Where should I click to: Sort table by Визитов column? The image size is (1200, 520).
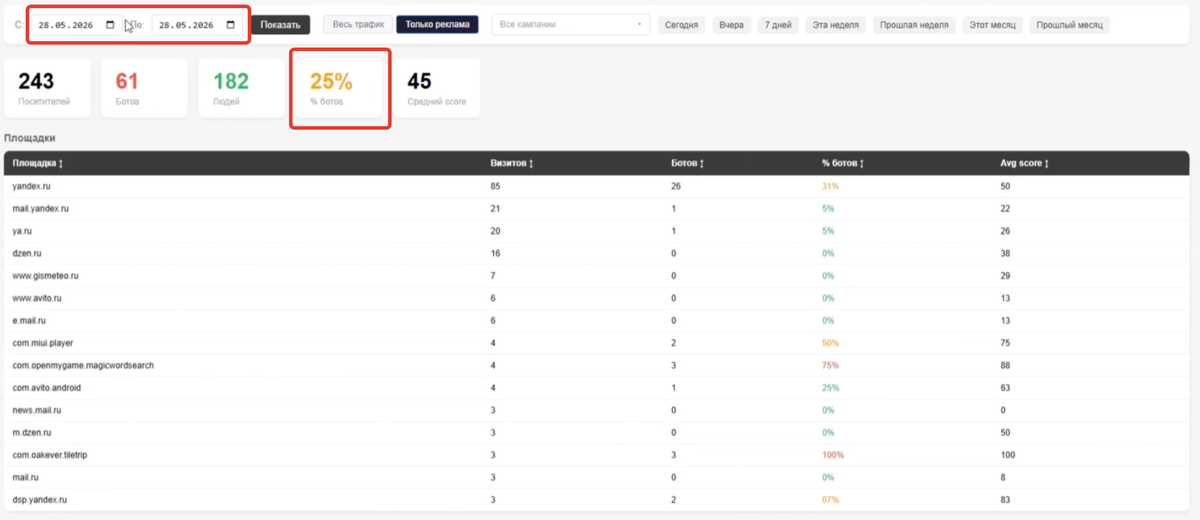[x=511, y=163]
